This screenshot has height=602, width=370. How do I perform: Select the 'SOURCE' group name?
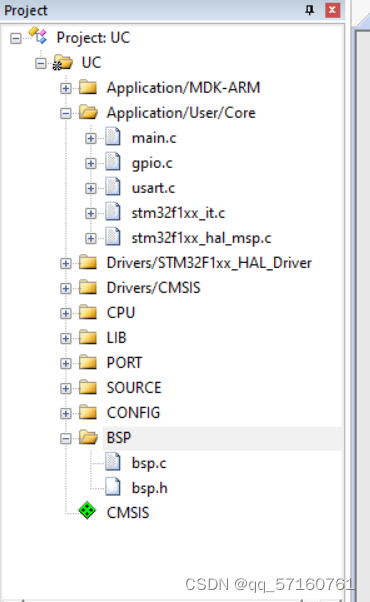coord(134,388)
